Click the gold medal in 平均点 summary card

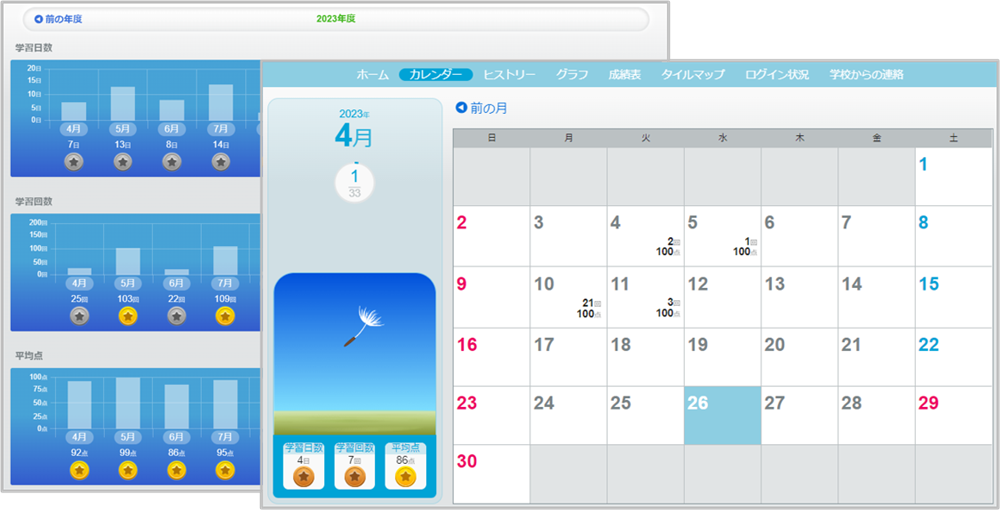tap(405, 477)
